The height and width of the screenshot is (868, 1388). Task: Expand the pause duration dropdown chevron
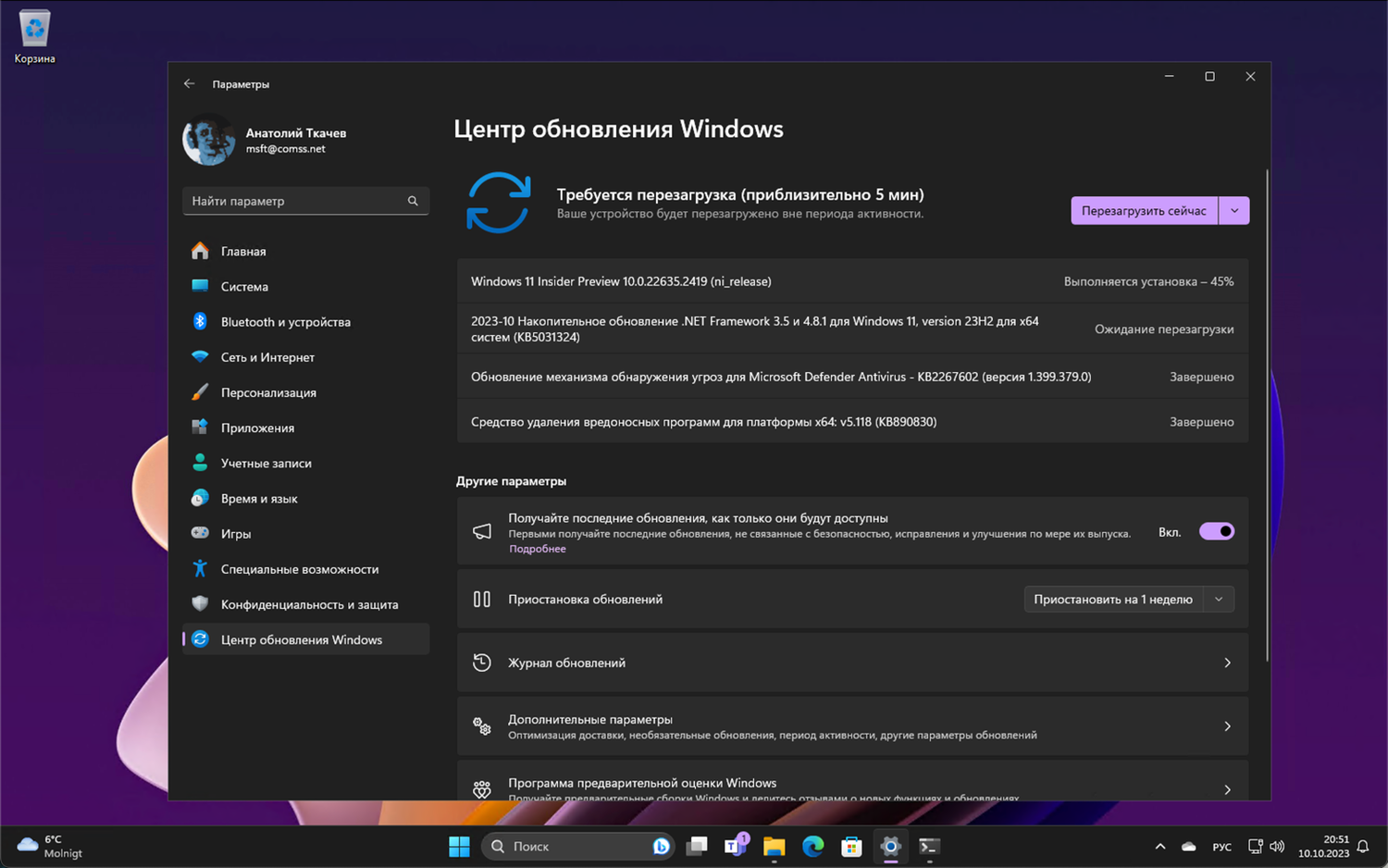tap(1219, 599)
